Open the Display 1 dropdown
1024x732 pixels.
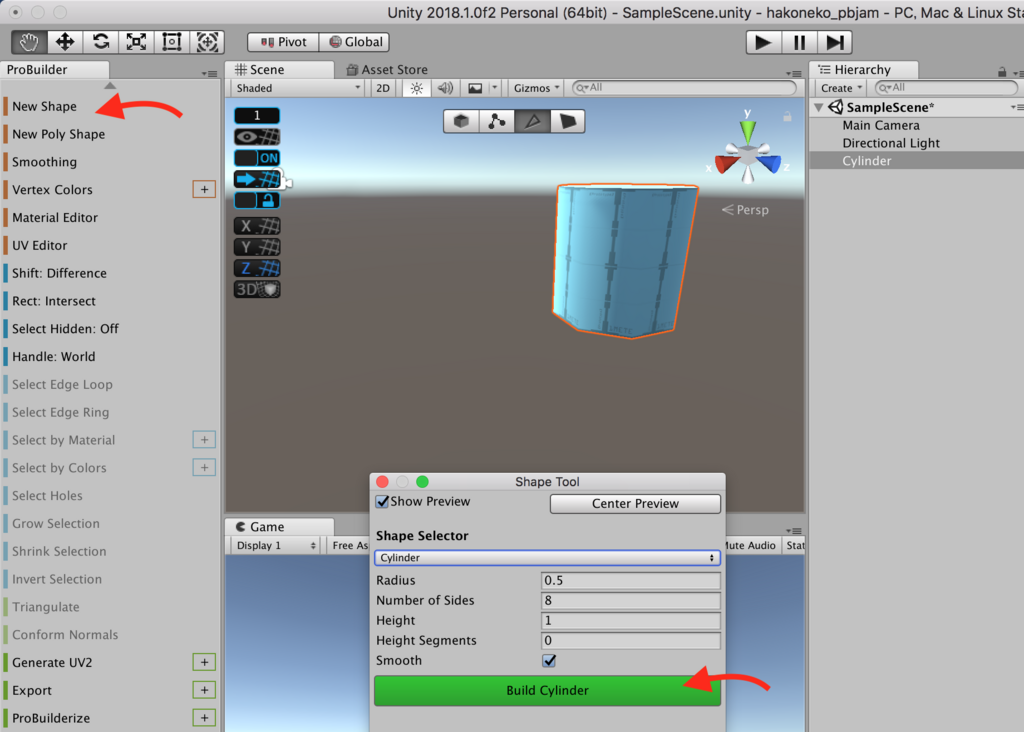(x=275, y=545)
